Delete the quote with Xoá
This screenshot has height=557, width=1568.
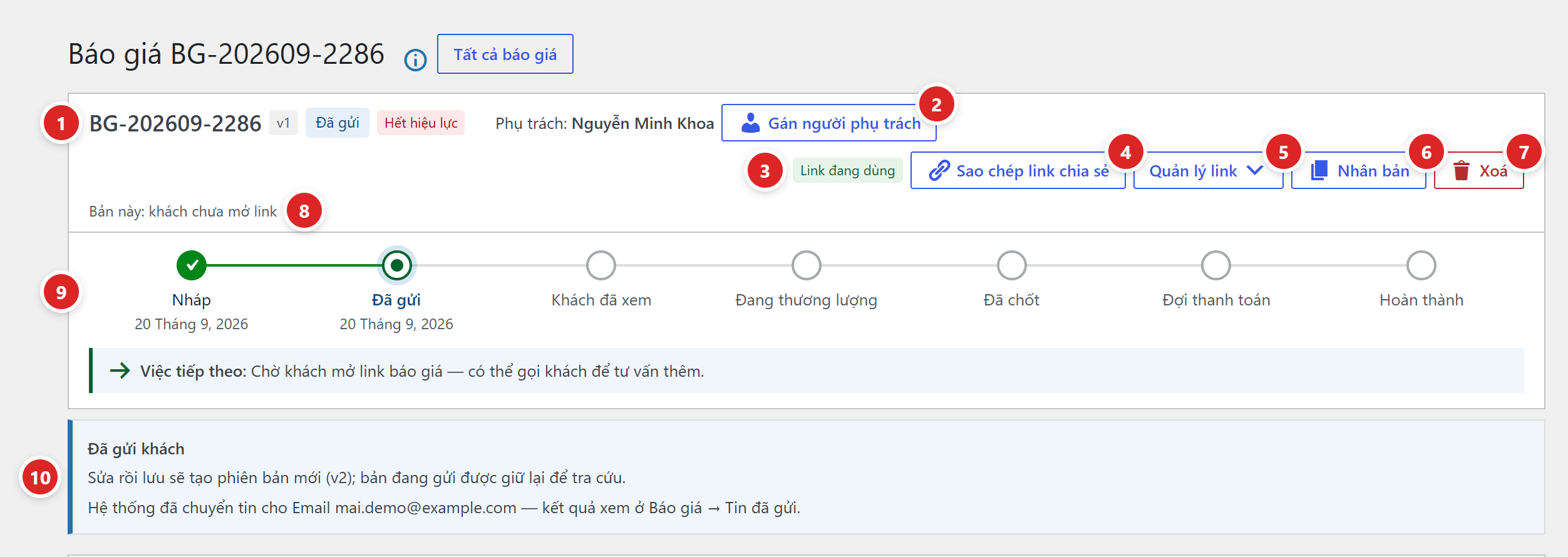pos(1478,170)
